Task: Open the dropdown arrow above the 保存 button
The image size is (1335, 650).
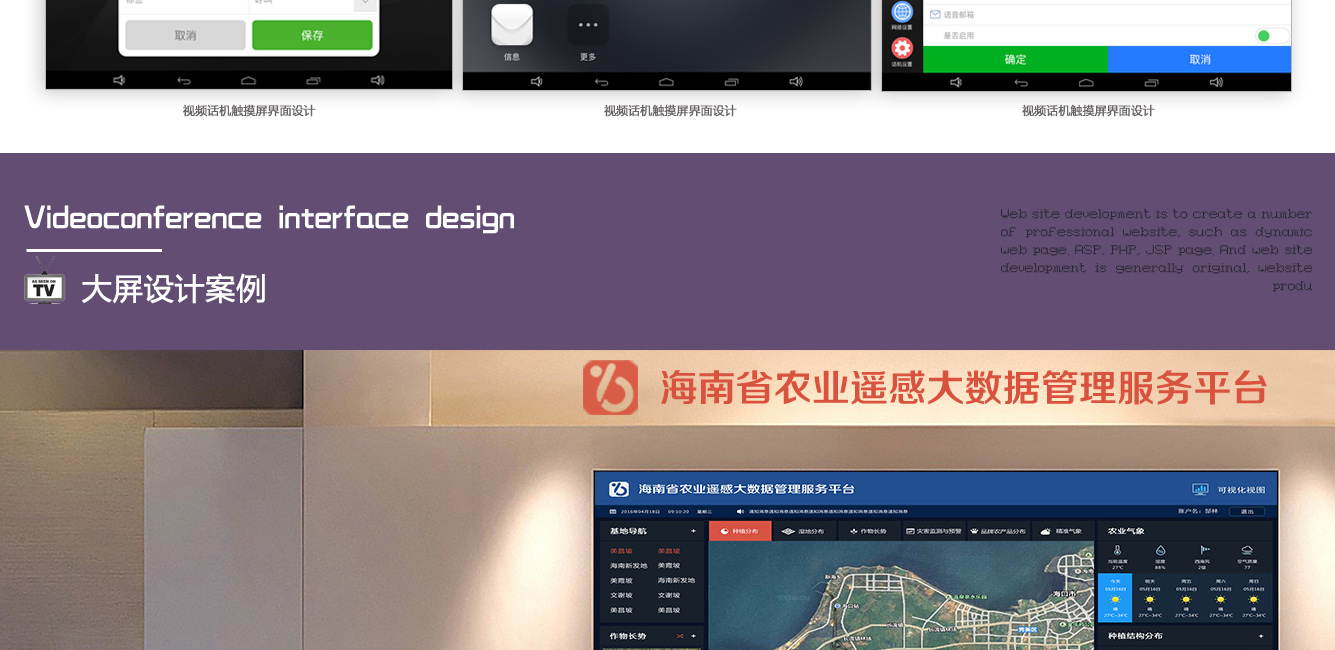Action: 365,4
